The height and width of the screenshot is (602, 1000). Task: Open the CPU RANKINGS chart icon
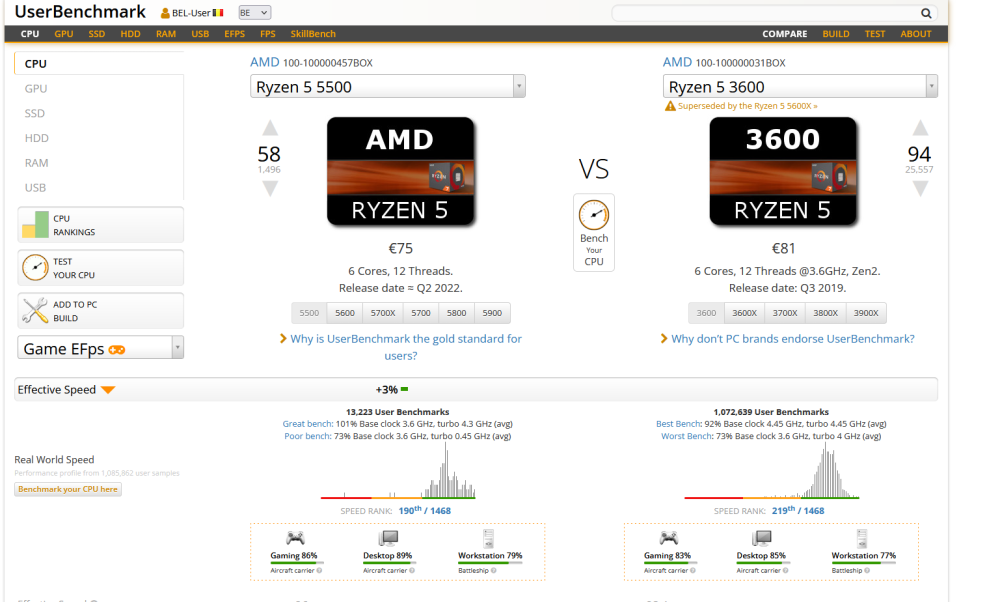tap(36, 224)
